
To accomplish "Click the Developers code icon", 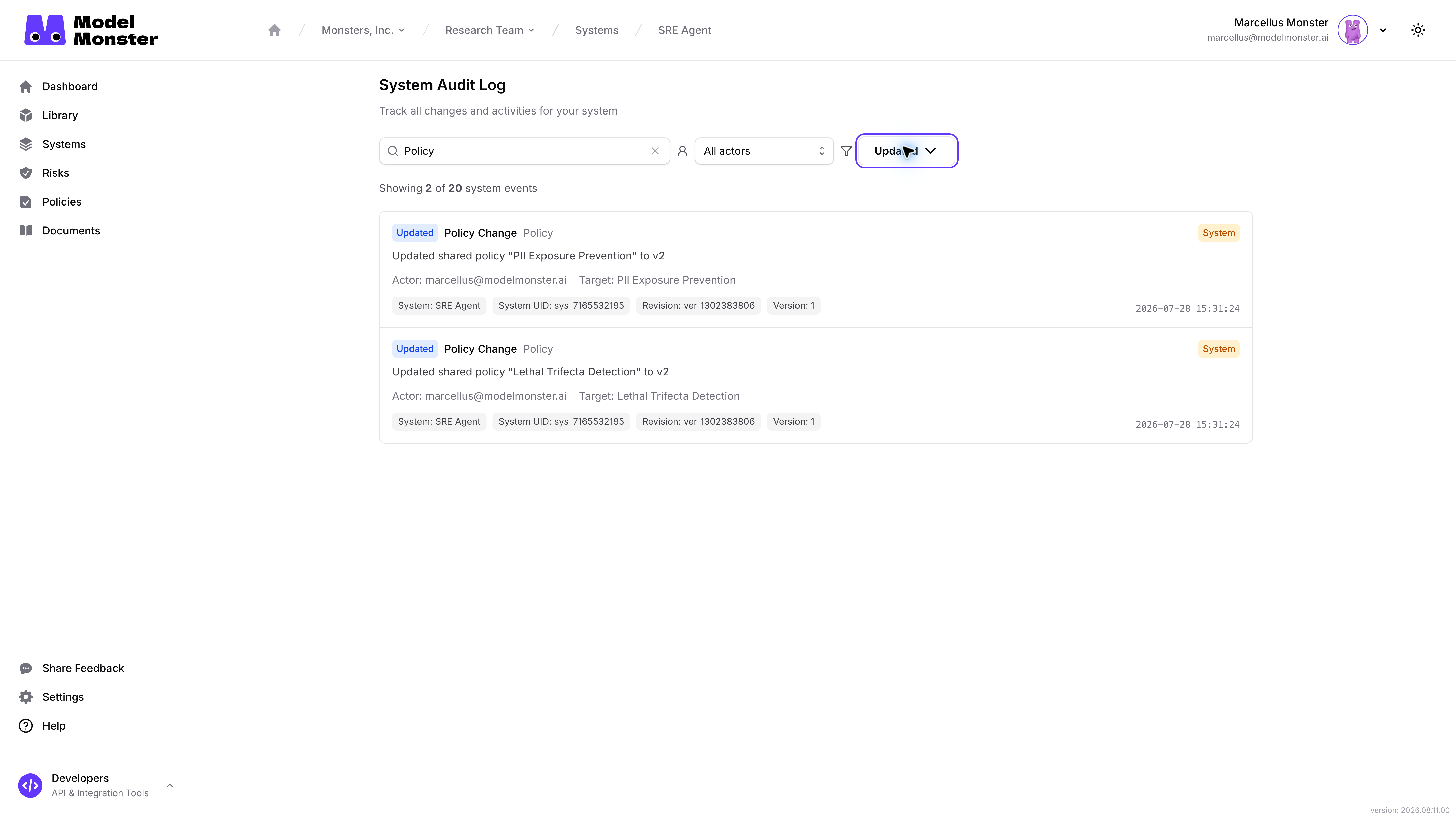I will point(31,786).
